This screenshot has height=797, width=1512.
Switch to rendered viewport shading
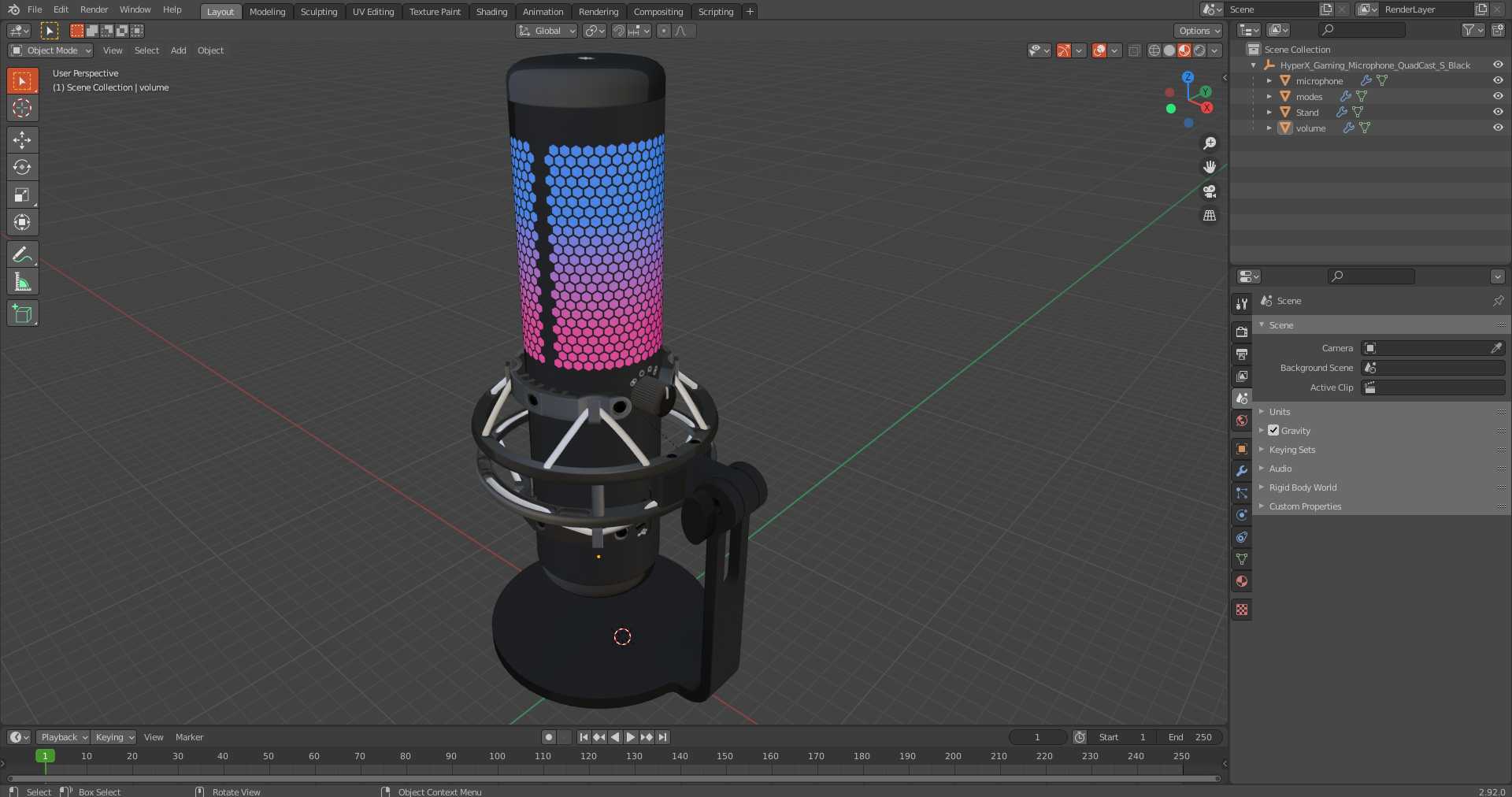point(1199,50)
